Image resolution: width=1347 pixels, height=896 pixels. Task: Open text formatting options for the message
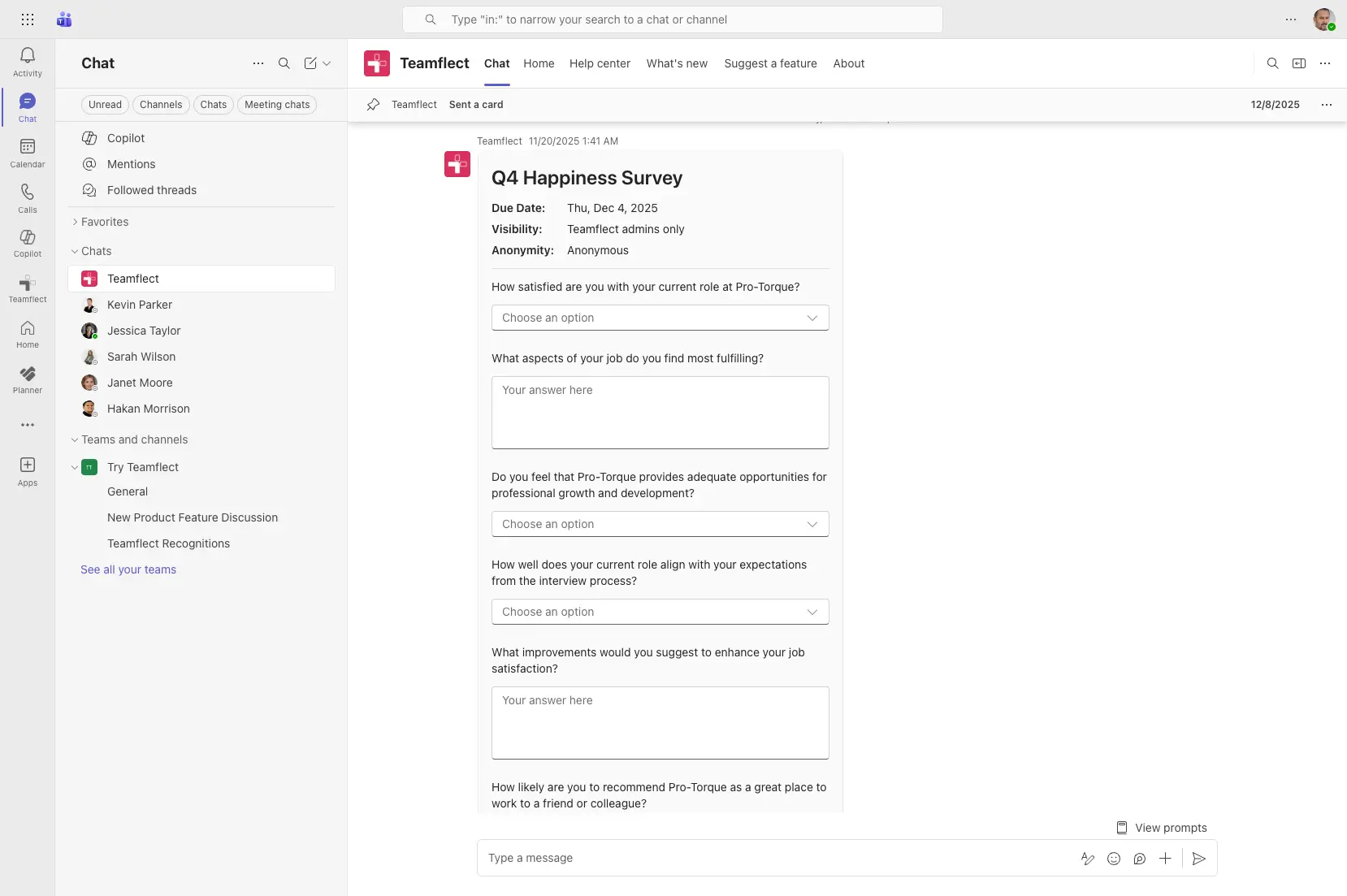[x=1088, y=859]
